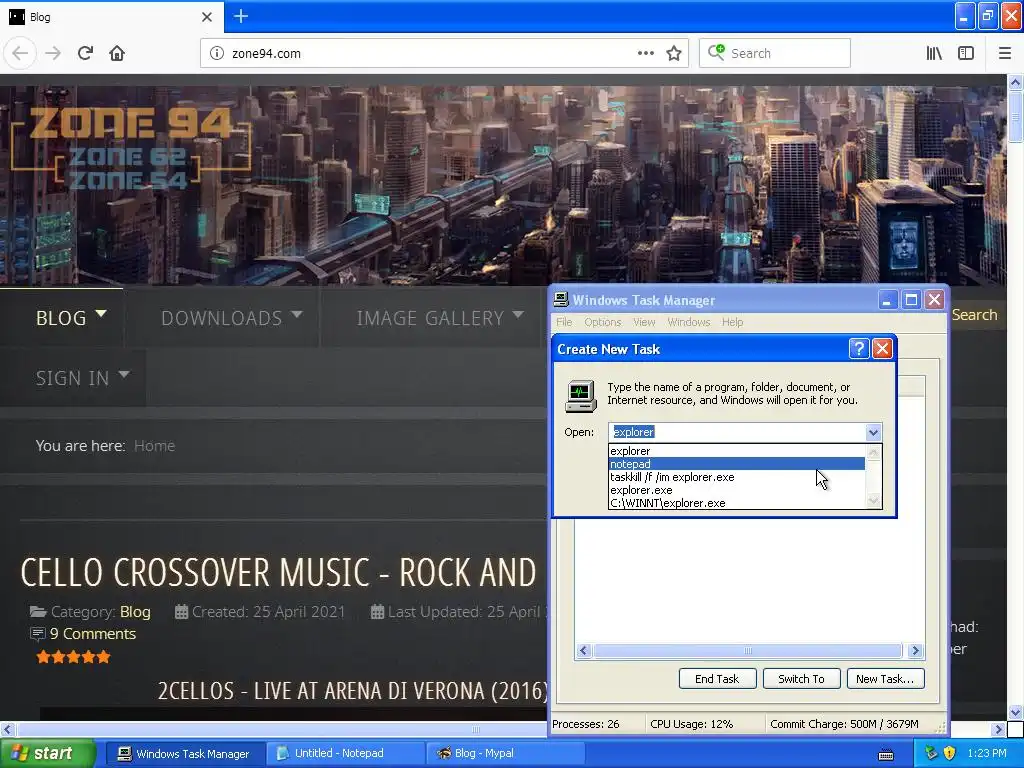The height and width of the screenshot is (768, 1024).
Task: Click the taskbar clock showing 1:23 PM
Action: (x=987, y=753)
